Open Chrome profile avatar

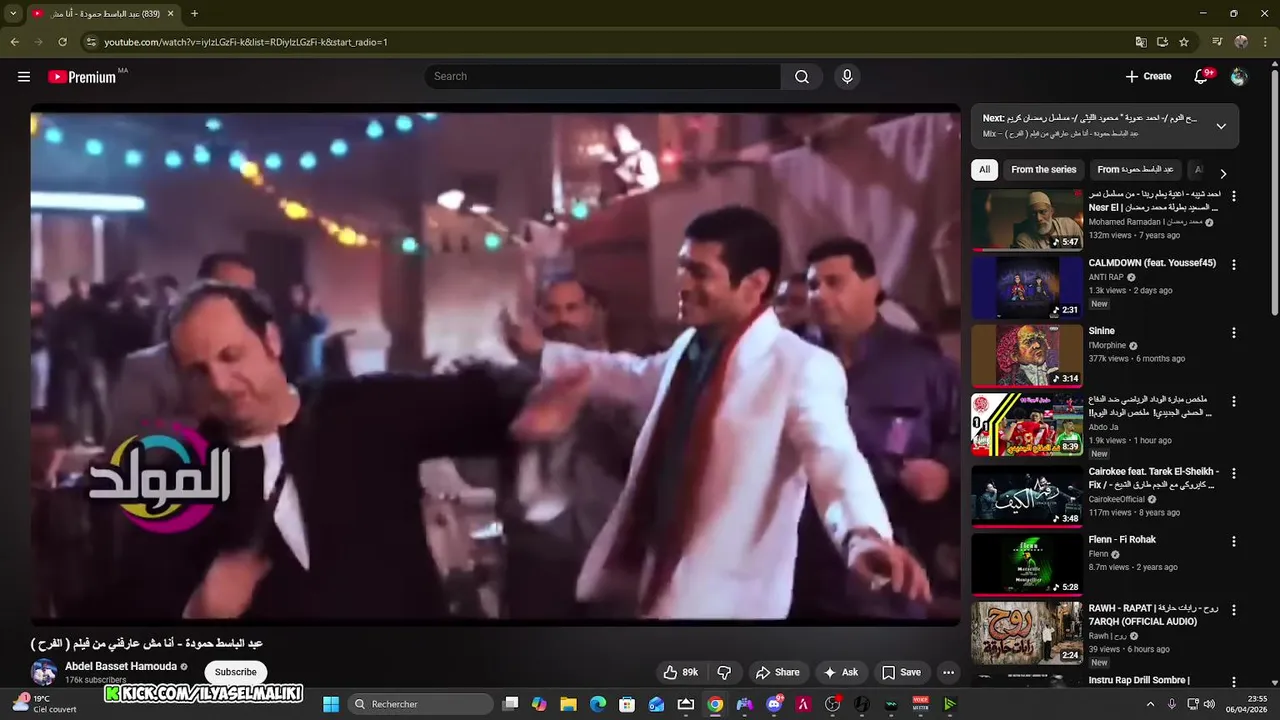1241,42
